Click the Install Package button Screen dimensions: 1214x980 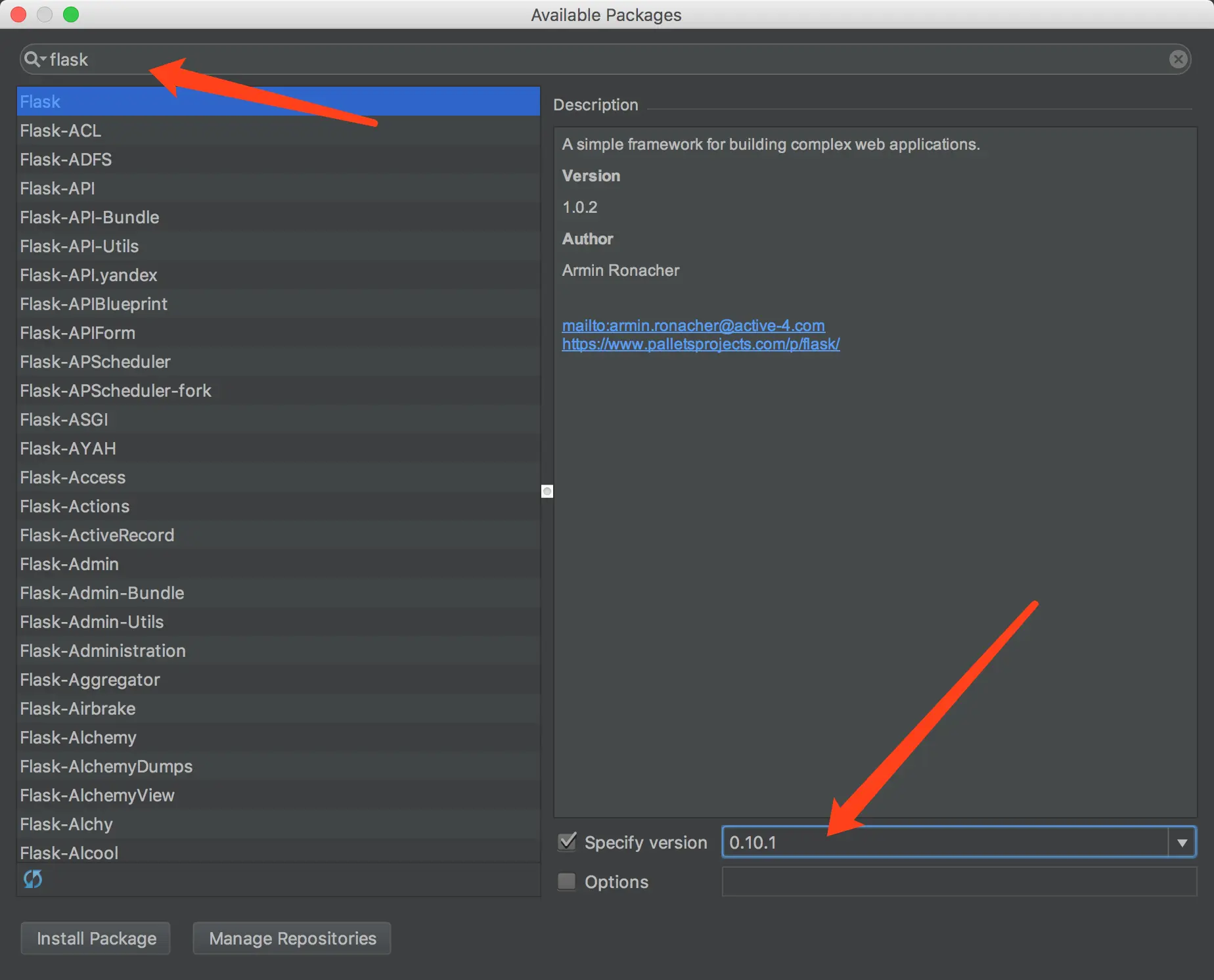pos(96,938)
